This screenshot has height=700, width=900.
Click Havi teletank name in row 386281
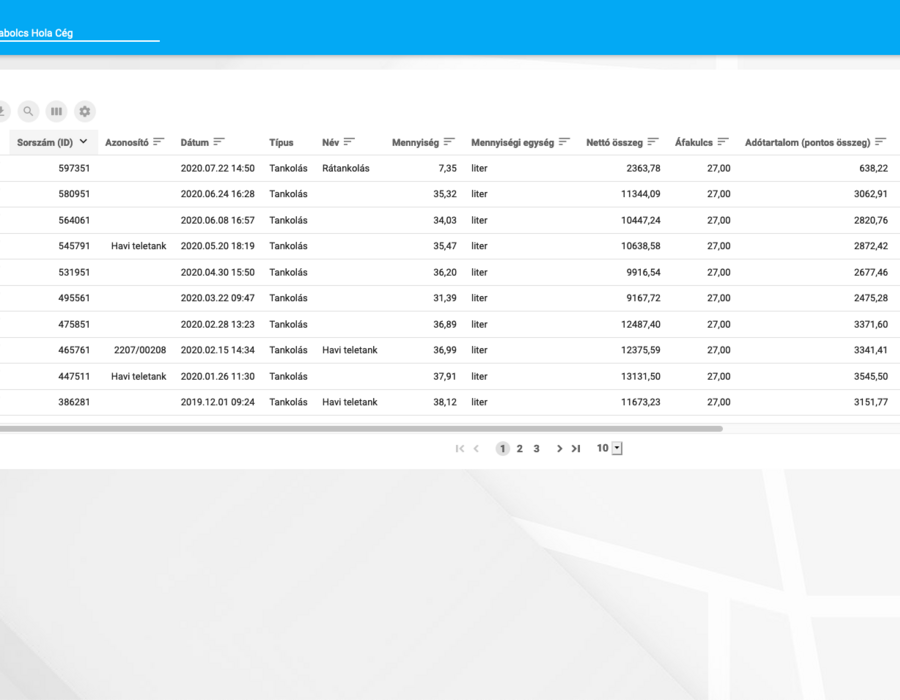(x=350, y=402)
